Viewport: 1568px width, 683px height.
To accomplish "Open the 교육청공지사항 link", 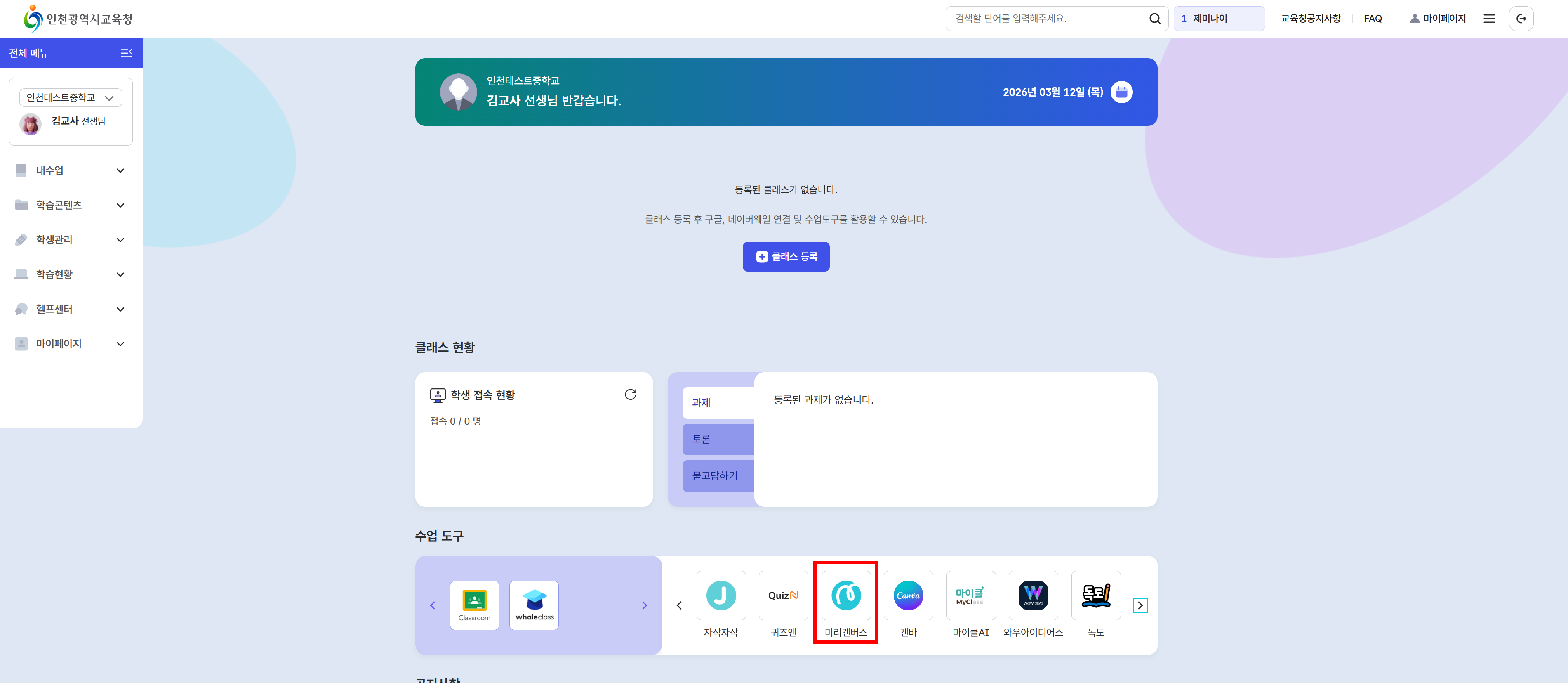I will coord(1311,18).
